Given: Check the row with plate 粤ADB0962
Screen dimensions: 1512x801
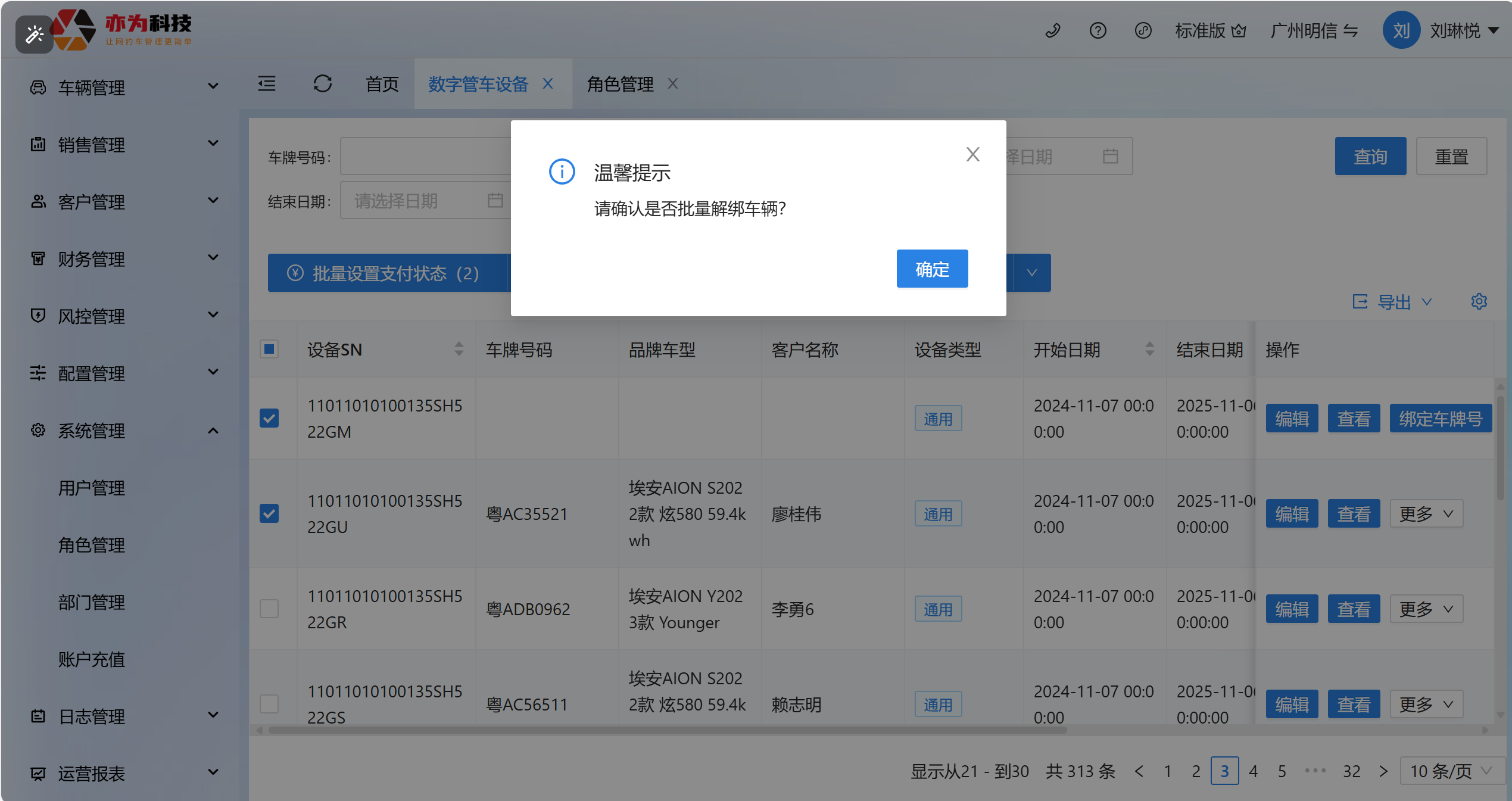Looking at the screenshot, I should click(269, 609).
